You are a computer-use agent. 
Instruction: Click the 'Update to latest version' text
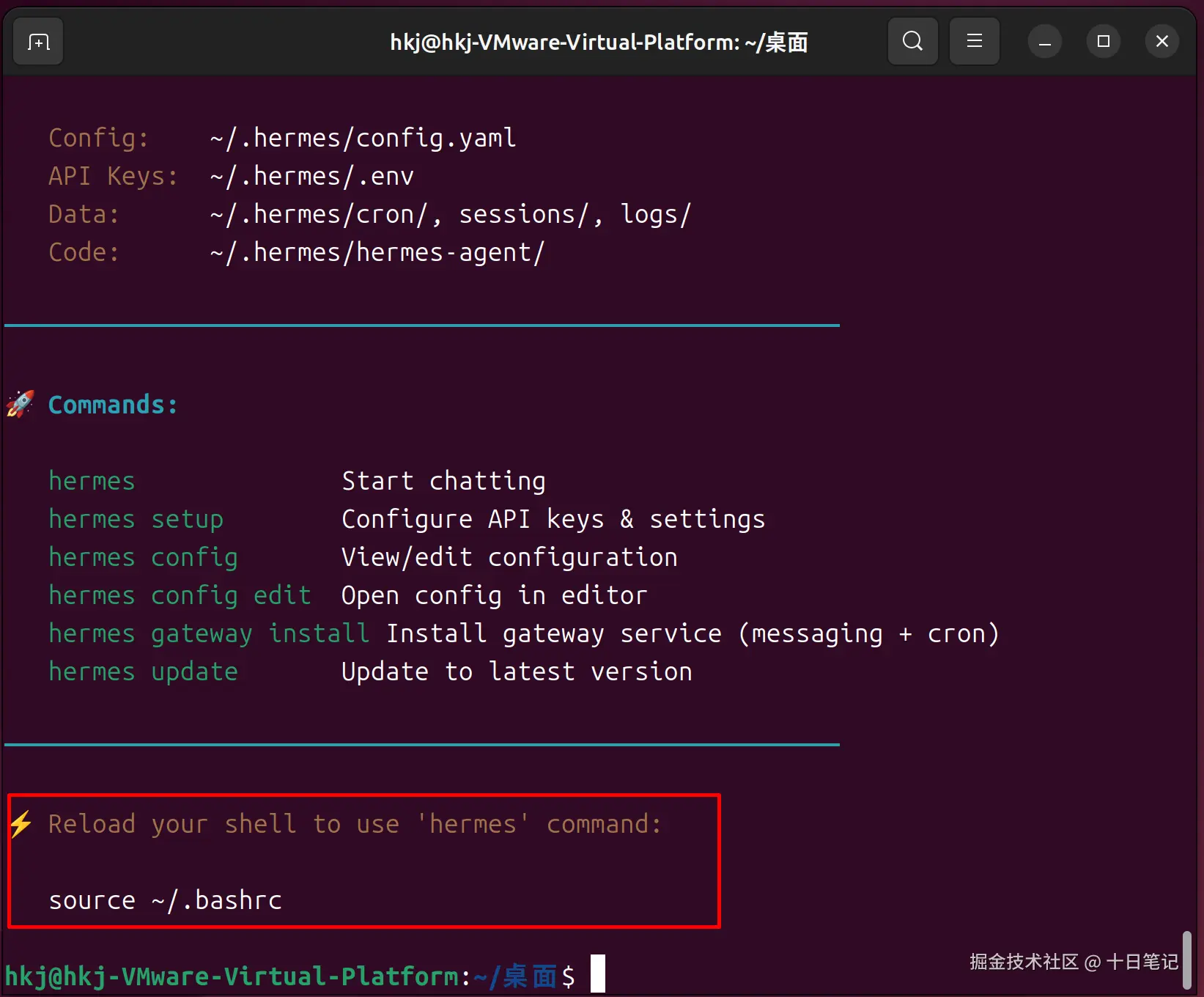tap(517, 672)
